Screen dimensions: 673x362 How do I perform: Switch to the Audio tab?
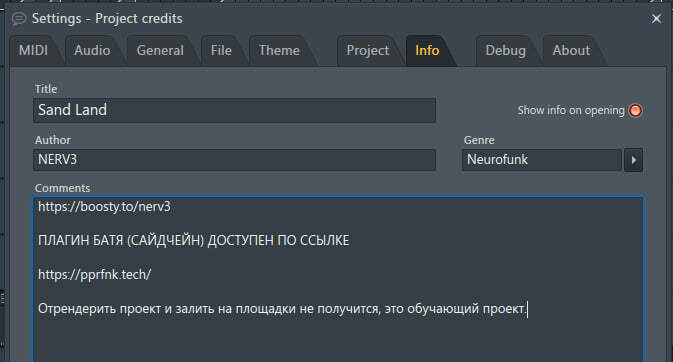tap(92, 51)
